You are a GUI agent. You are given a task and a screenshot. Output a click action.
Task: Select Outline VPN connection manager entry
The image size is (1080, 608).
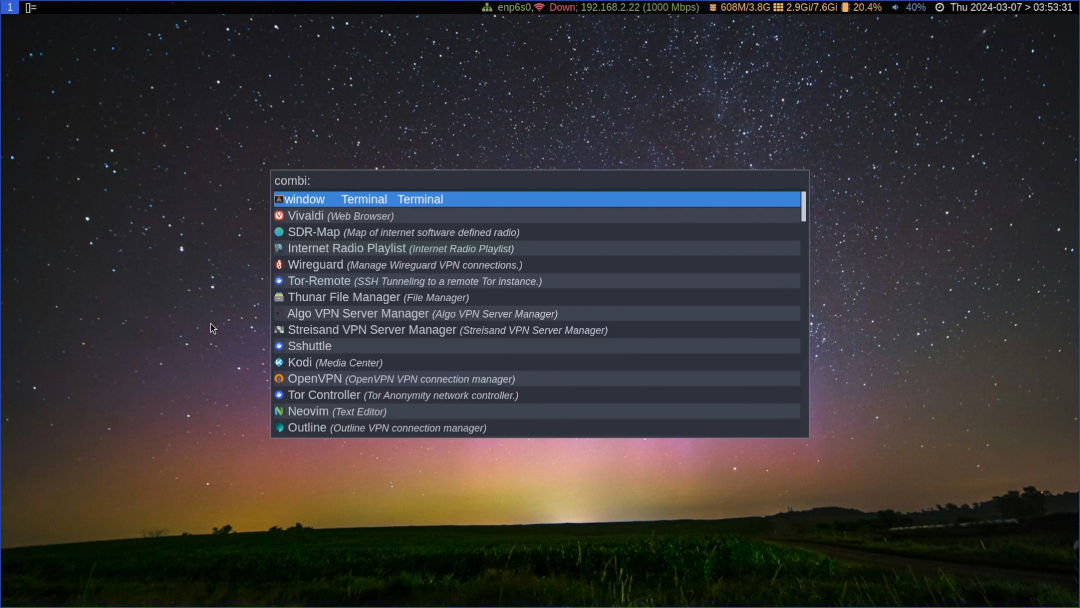point(537,428)
